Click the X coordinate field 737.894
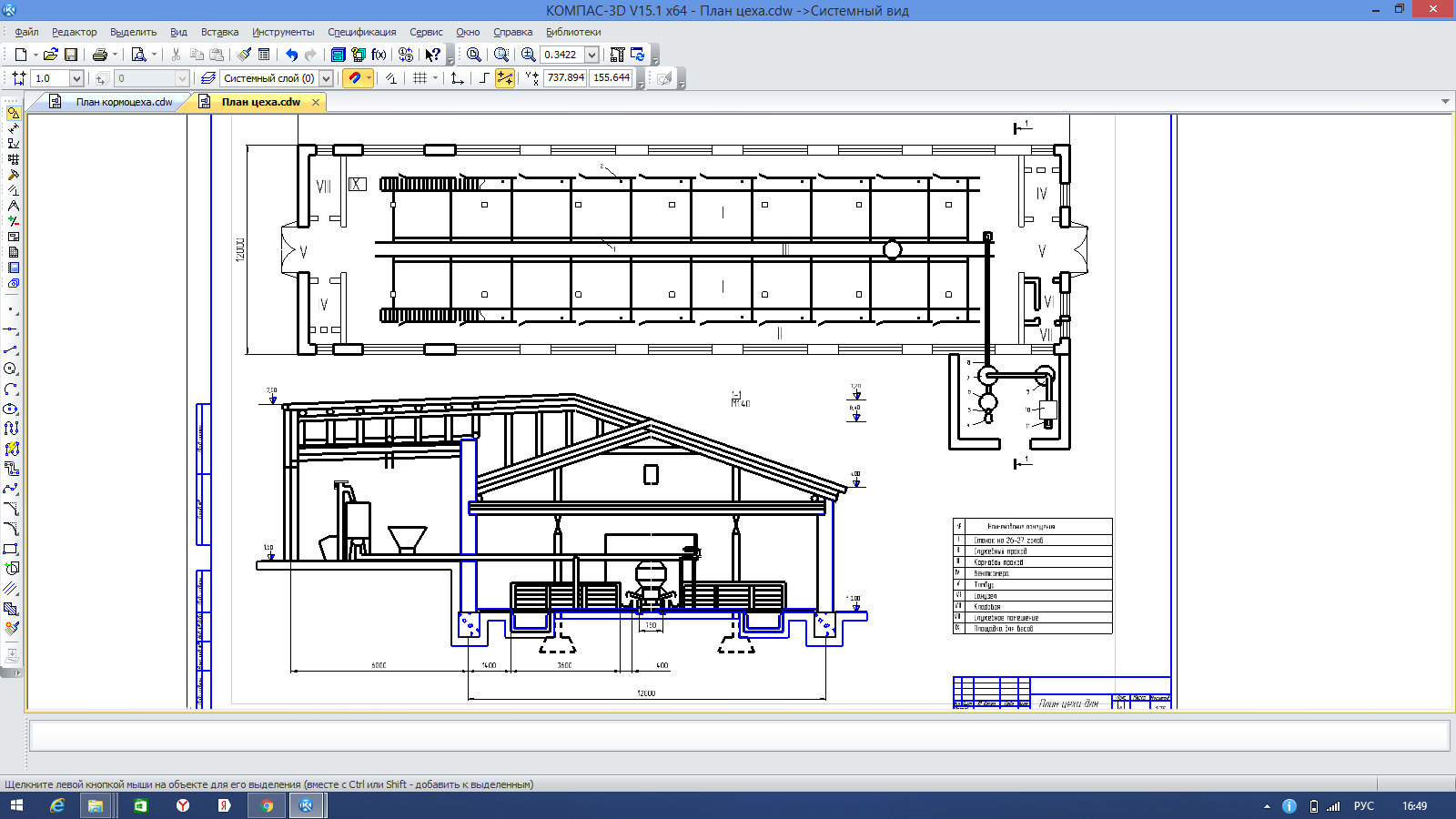 (565, 78)
